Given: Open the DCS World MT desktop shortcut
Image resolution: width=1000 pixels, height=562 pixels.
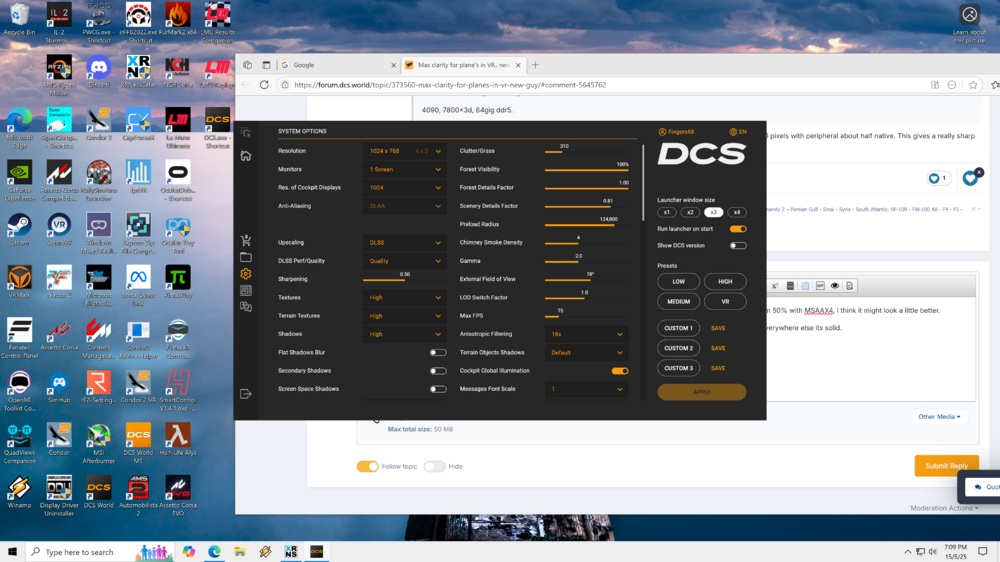Looking at the screenshot, I should [x=138, y=443].
